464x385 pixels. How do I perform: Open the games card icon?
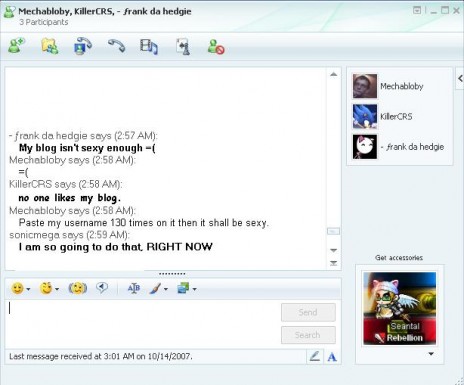click(183, 46)
